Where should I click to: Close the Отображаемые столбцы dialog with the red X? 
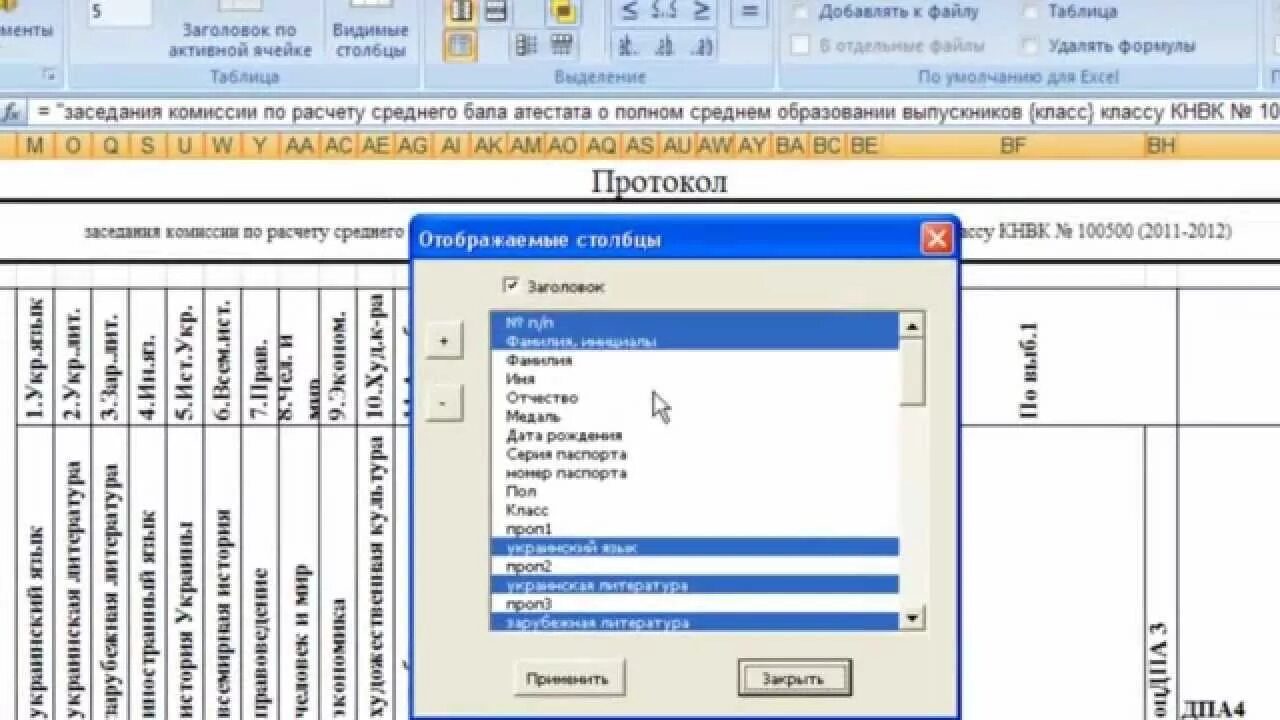click(x=936, y=239)
